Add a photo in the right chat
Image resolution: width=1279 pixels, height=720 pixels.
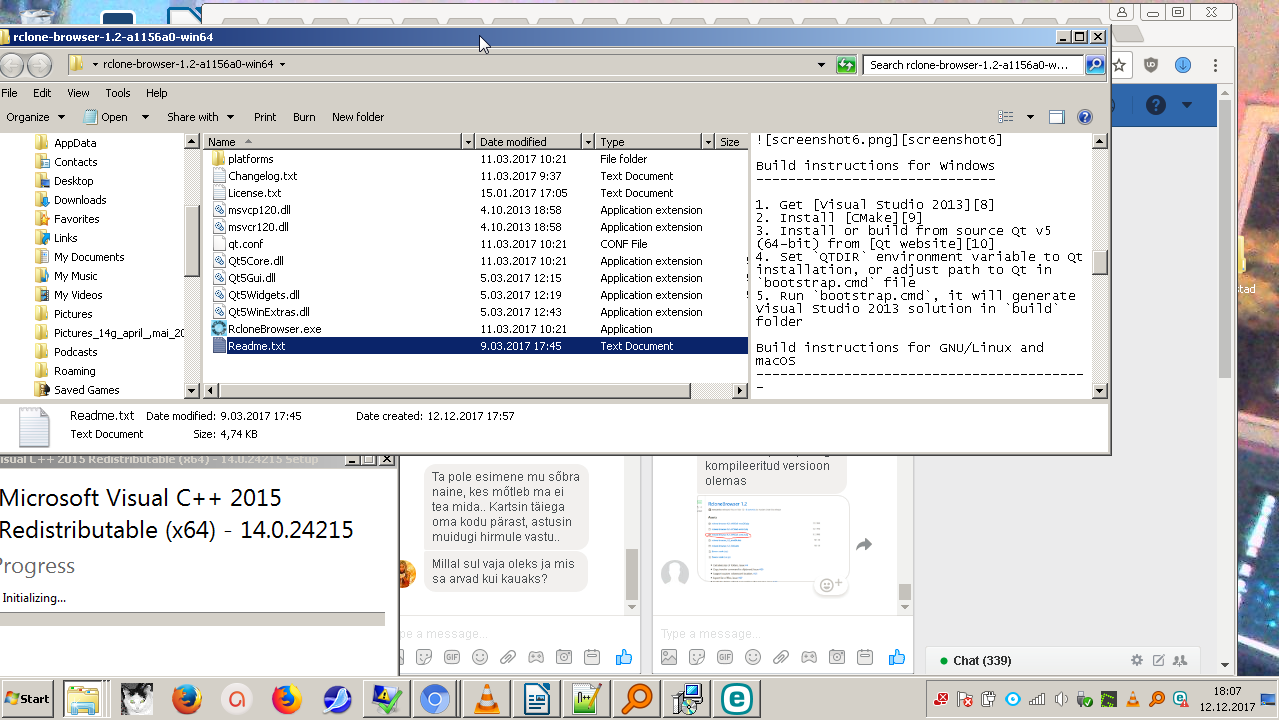coord(669,657)
